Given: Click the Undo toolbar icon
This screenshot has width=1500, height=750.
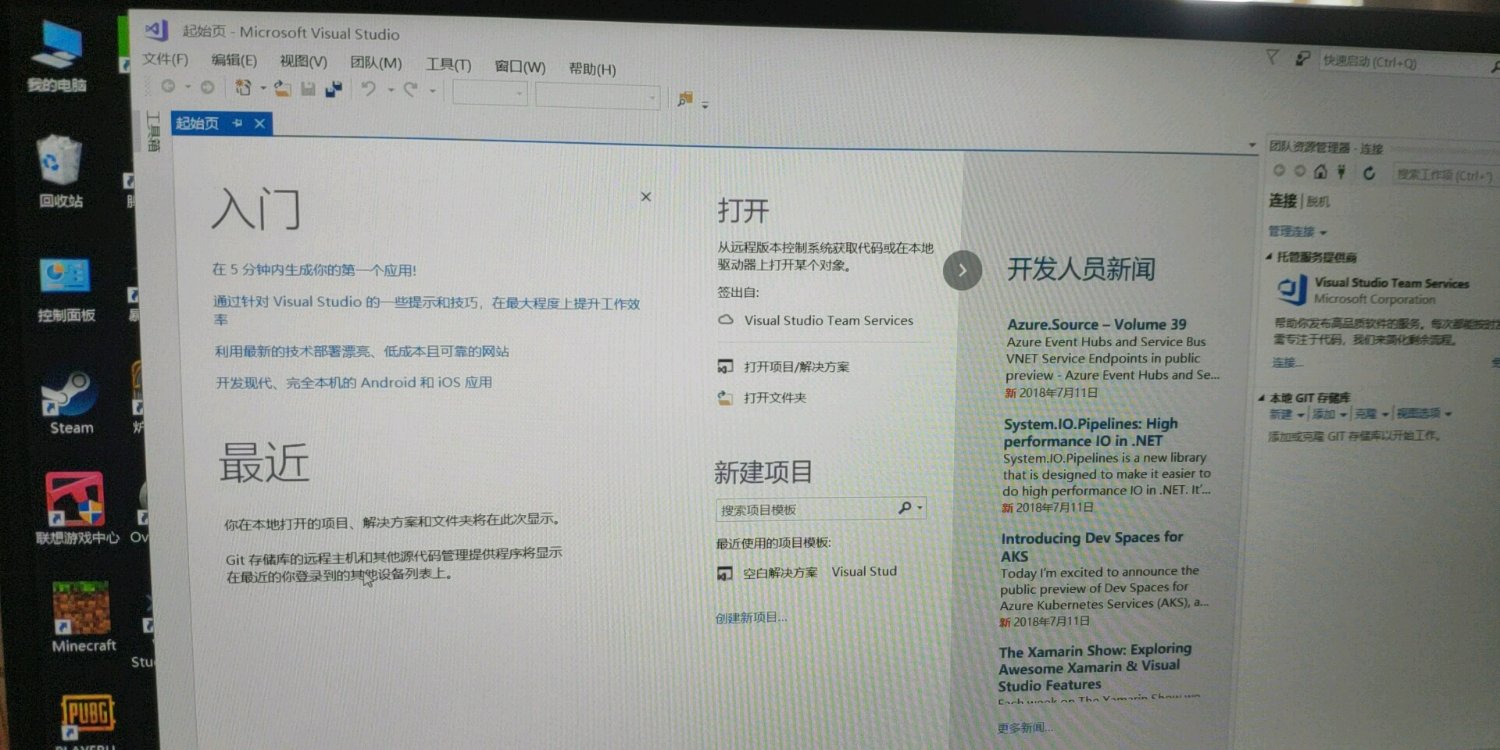Looking at the screenshot, I should pyautogui.click(x=368, y=89).
